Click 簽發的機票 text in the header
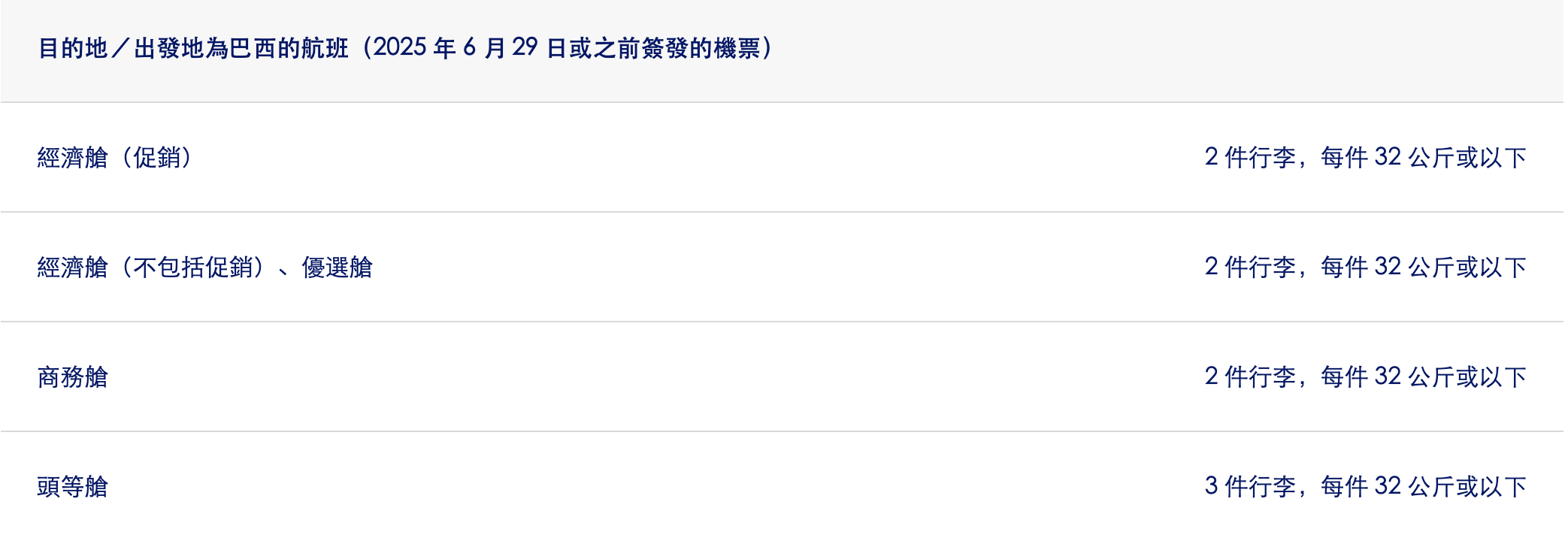Image resolution: width=1568 pixels, height=538 pixels. click(701, 48)
